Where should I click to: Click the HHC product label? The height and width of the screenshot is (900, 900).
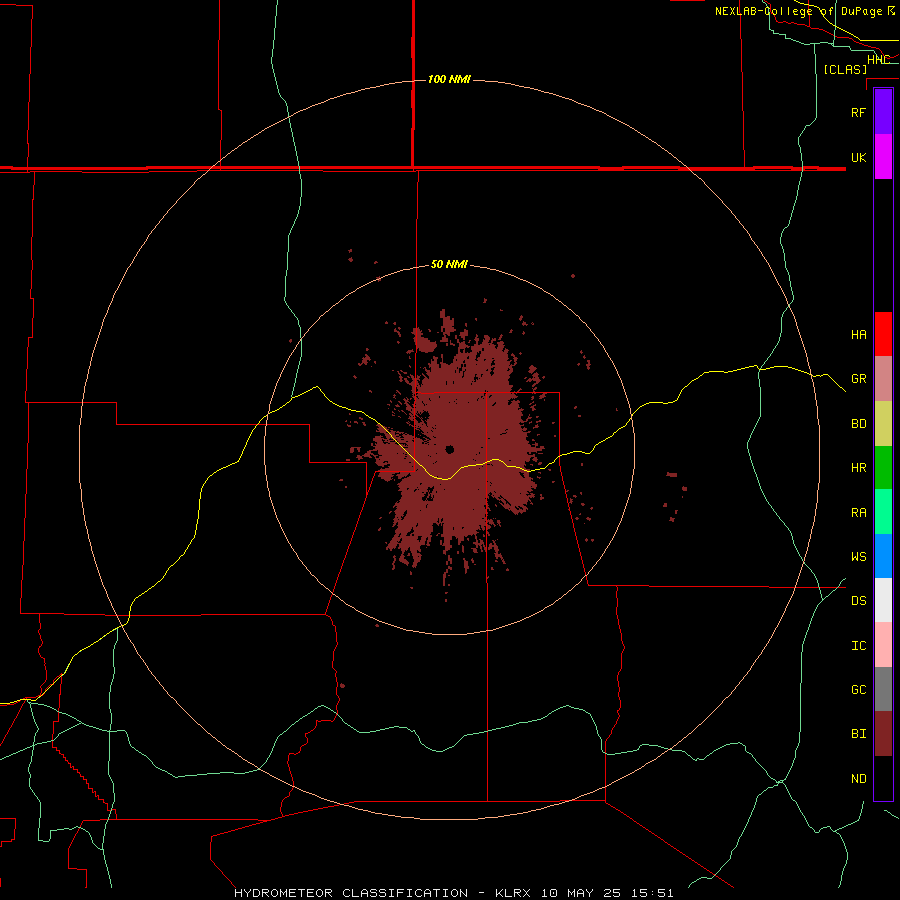point(878,60)
